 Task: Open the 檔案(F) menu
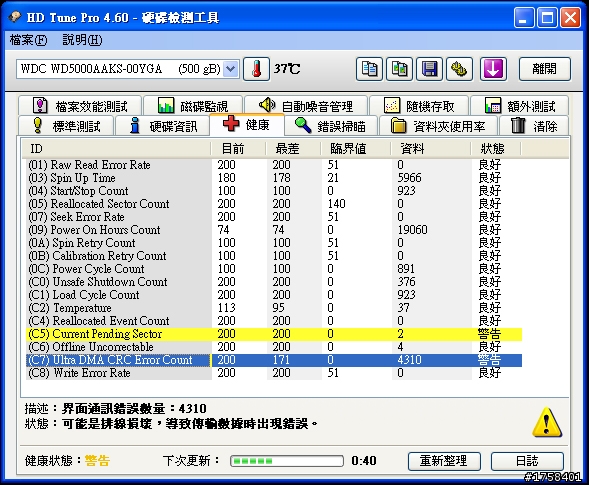tap(29, 40)
